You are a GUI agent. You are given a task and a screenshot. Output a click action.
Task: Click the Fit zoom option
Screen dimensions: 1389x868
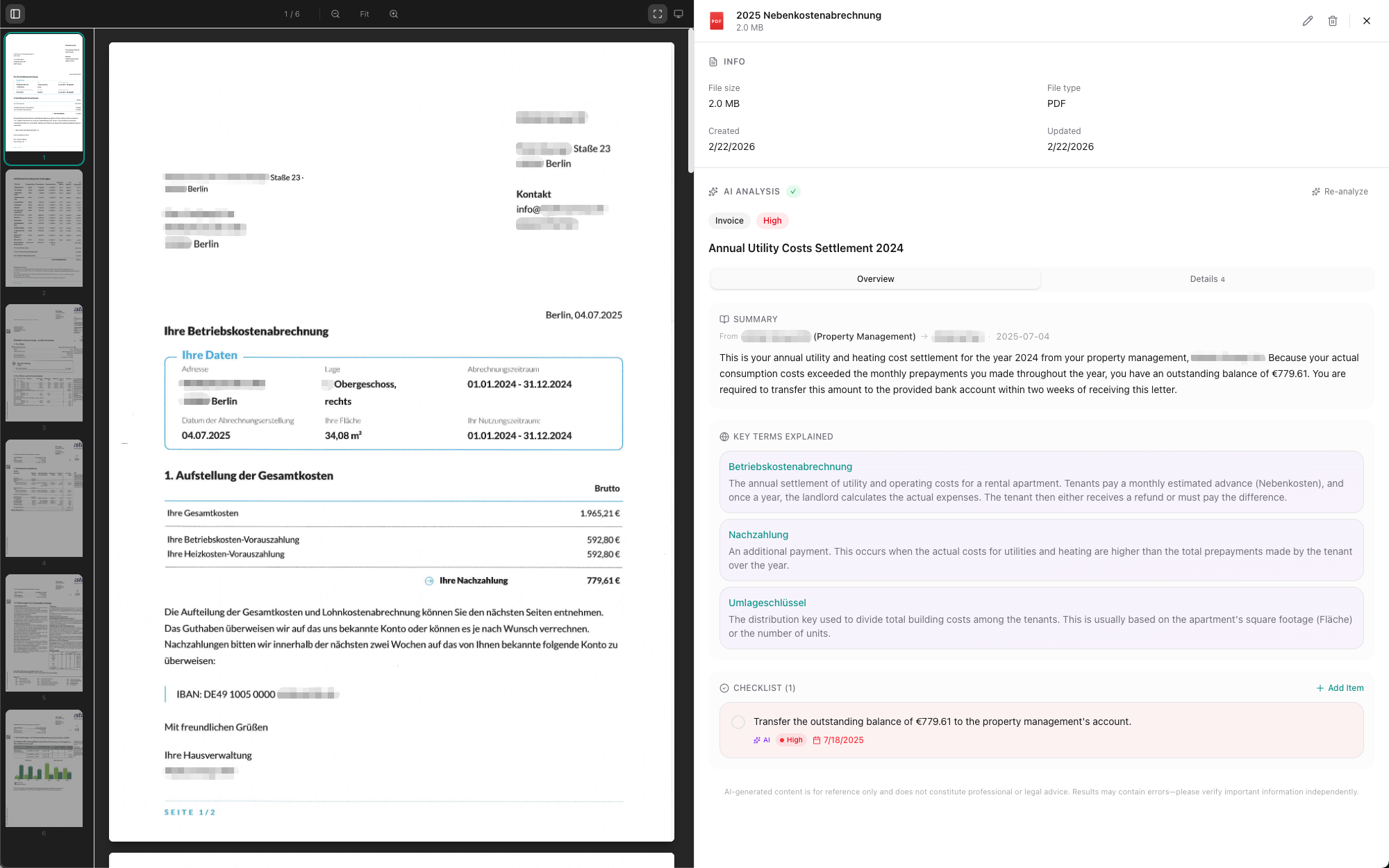[365, 14]
